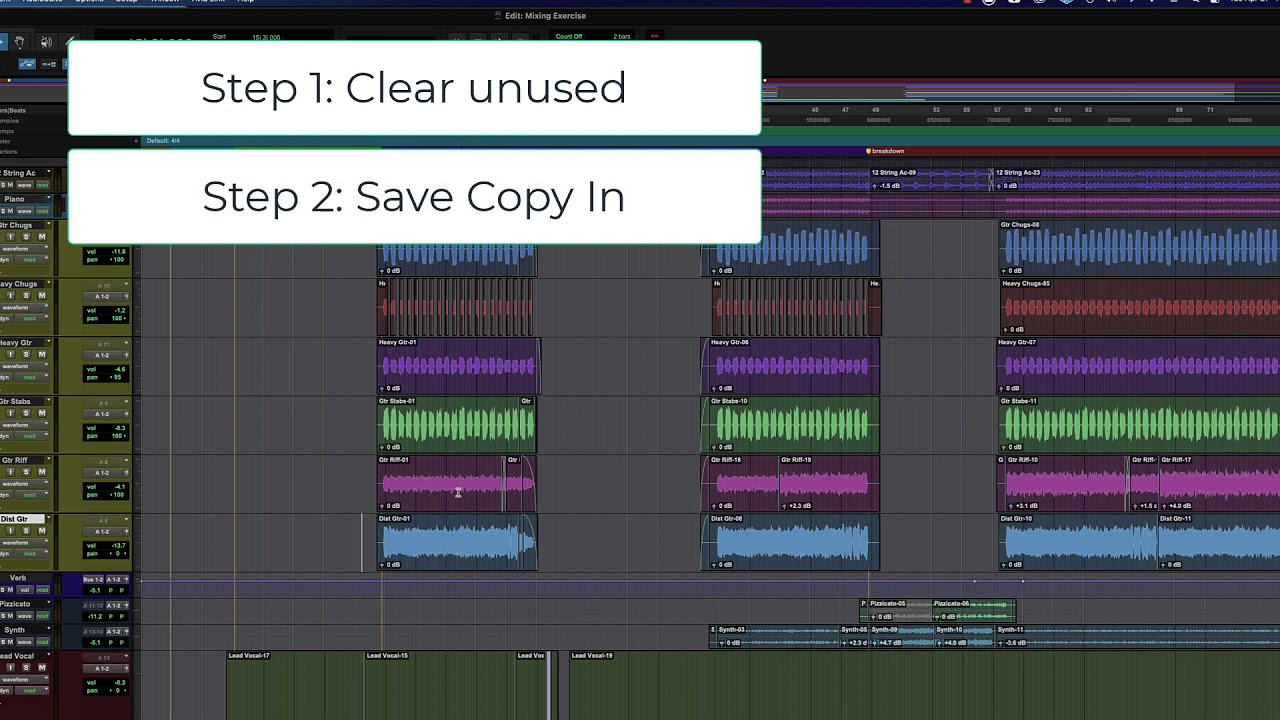
Task: Mute the Lead Vocal track
Action: (42, 668)
